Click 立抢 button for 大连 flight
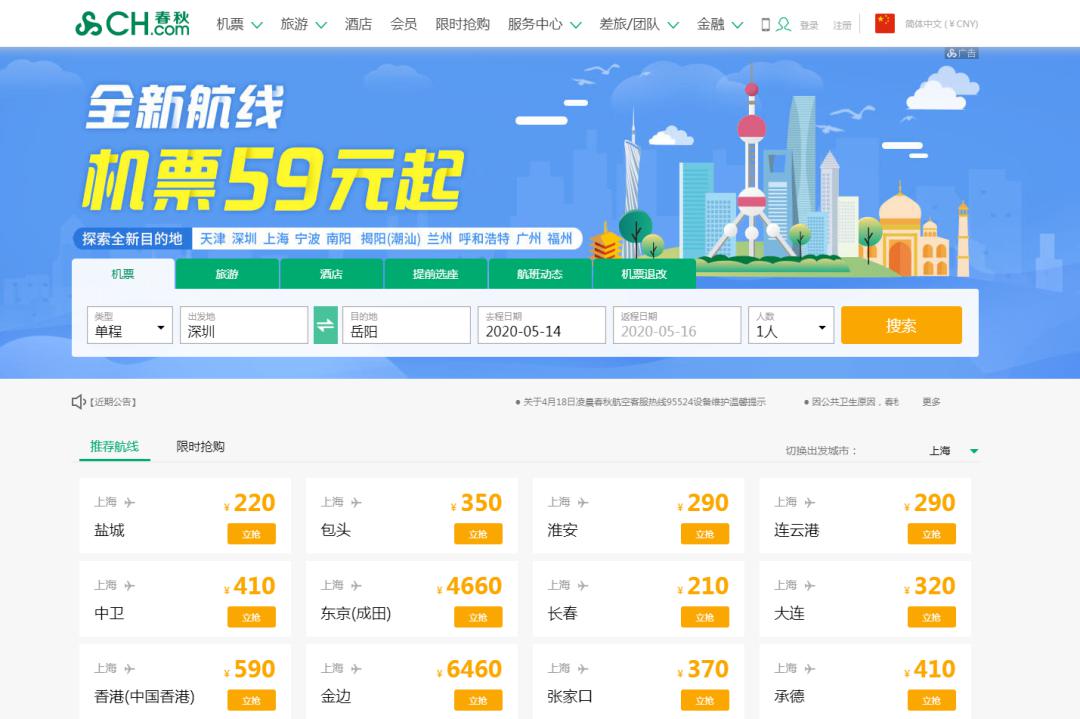Image resolution: width=1080 pixels, height=719 pixels. (931, 617)
